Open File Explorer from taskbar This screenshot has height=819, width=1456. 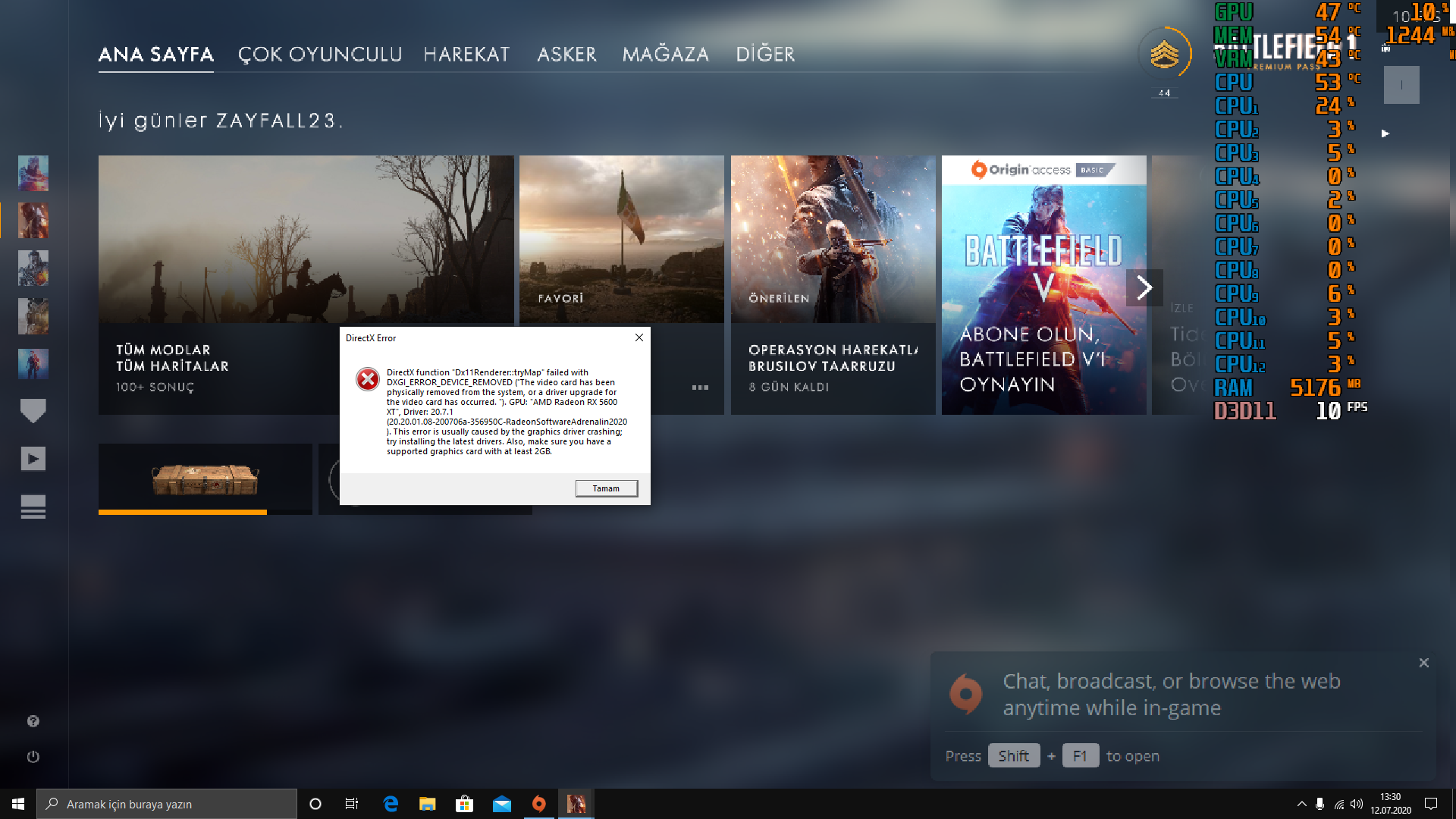428,804
